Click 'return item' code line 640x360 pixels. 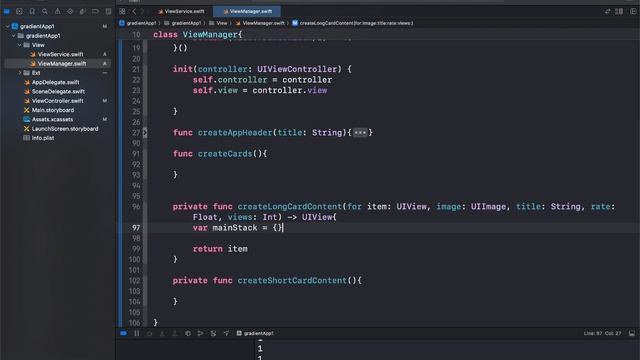point(220,249)
